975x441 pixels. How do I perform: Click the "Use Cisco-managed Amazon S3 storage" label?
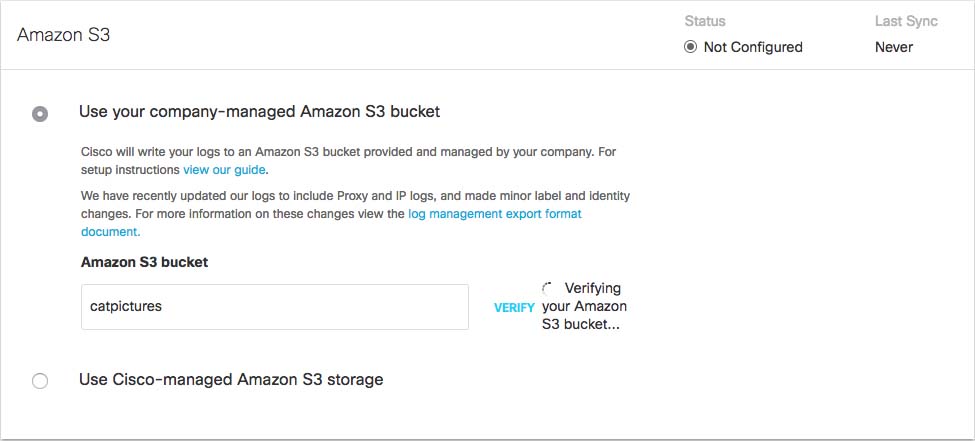click(x=231, y=379)
